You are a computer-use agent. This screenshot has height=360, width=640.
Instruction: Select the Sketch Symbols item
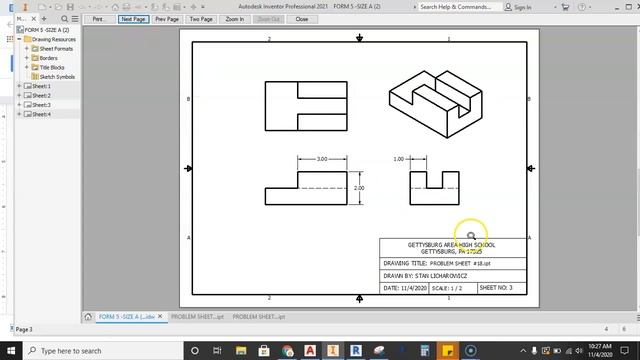(x=57, y=77)
